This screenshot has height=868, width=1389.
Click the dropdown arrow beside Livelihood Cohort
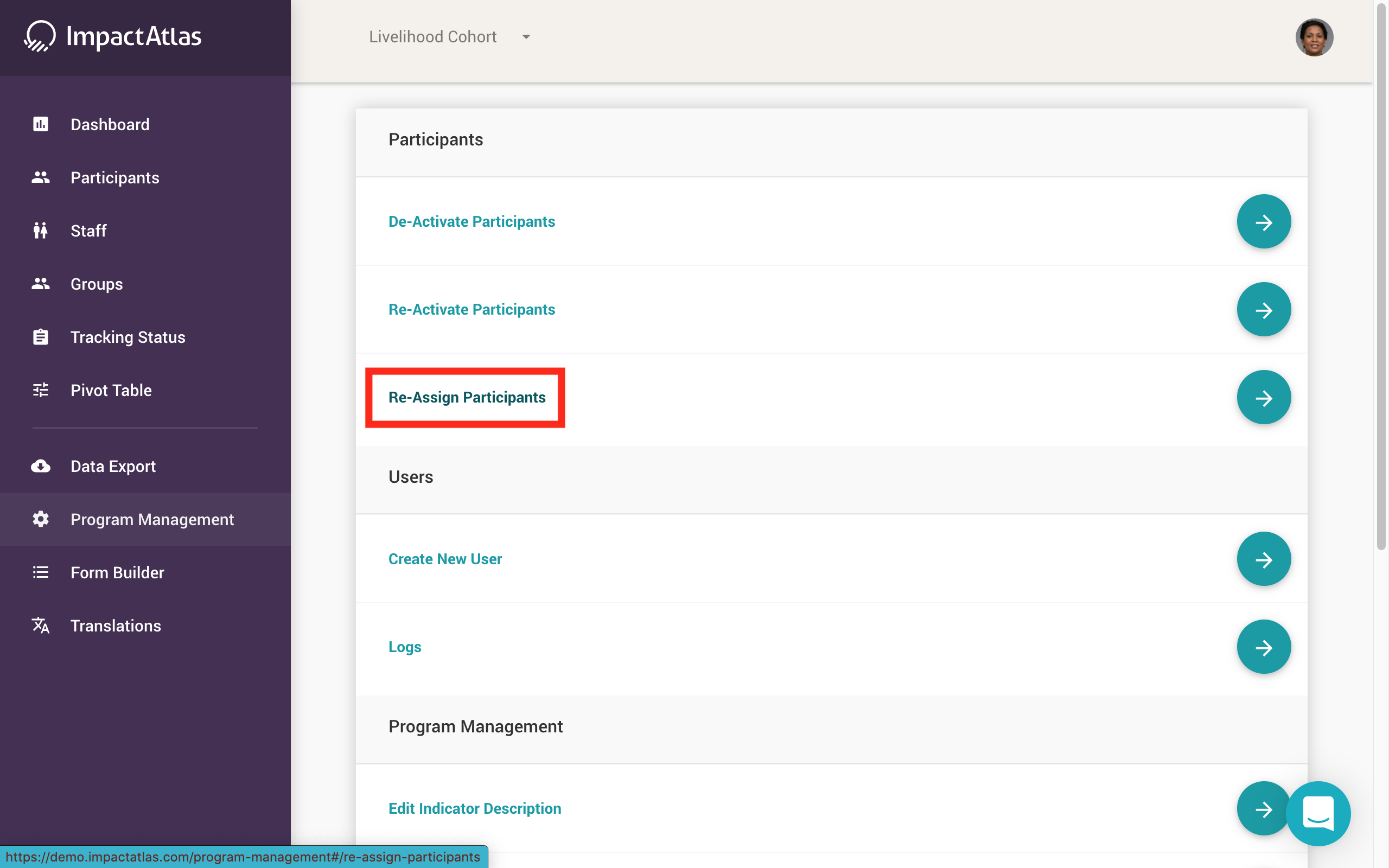pyautogui.click(x=526, y=37)
